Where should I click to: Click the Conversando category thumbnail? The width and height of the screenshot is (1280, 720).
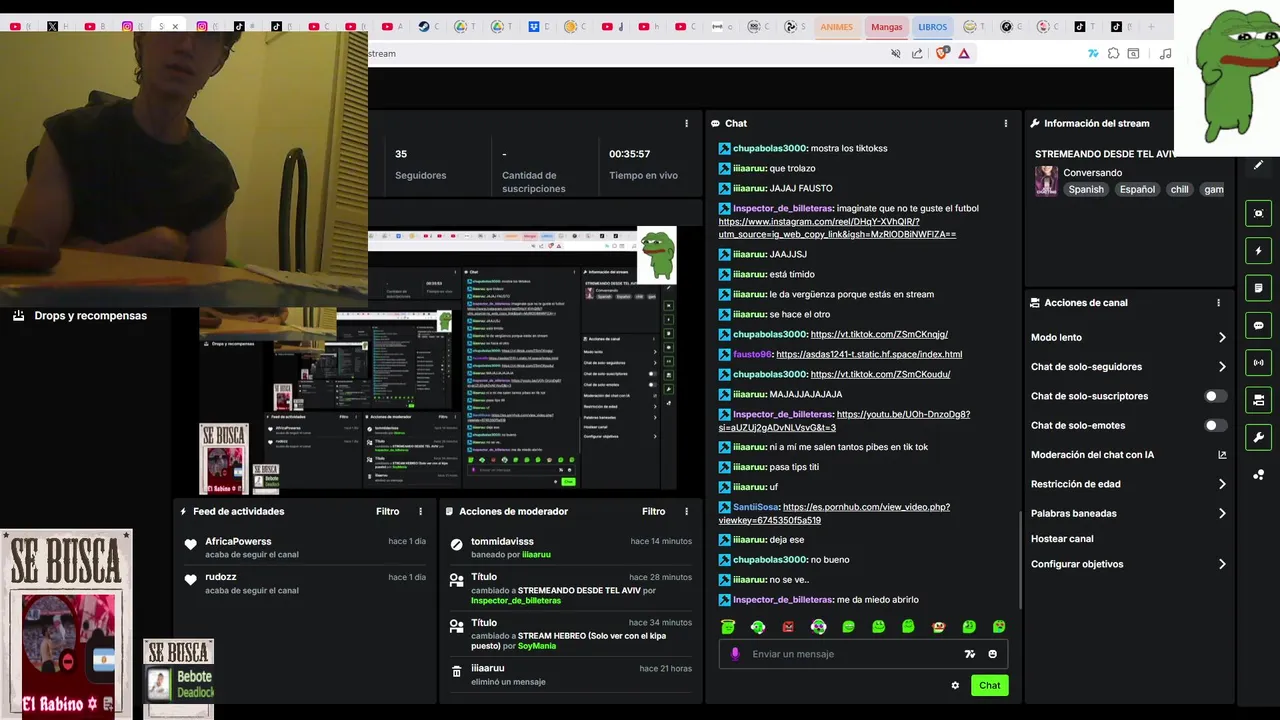(x=1046, y=181)
